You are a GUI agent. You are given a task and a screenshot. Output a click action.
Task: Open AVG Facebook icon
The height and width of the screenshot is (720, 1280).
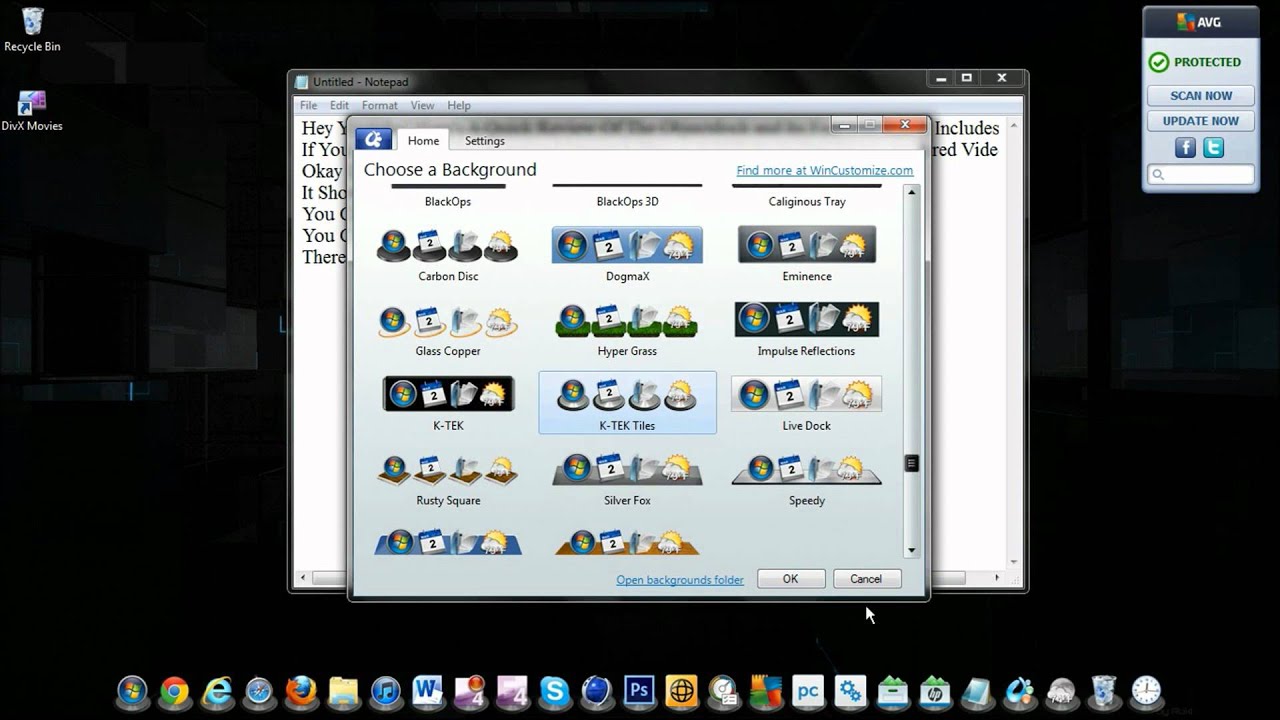(1185, 148)
